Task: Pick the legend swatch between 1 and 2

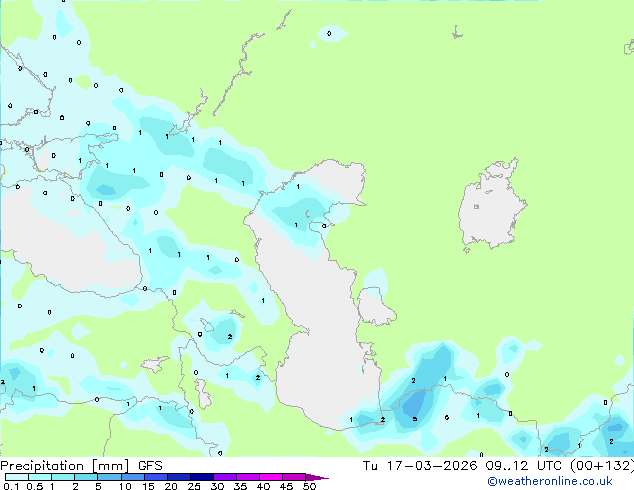Action: (63, 477)
